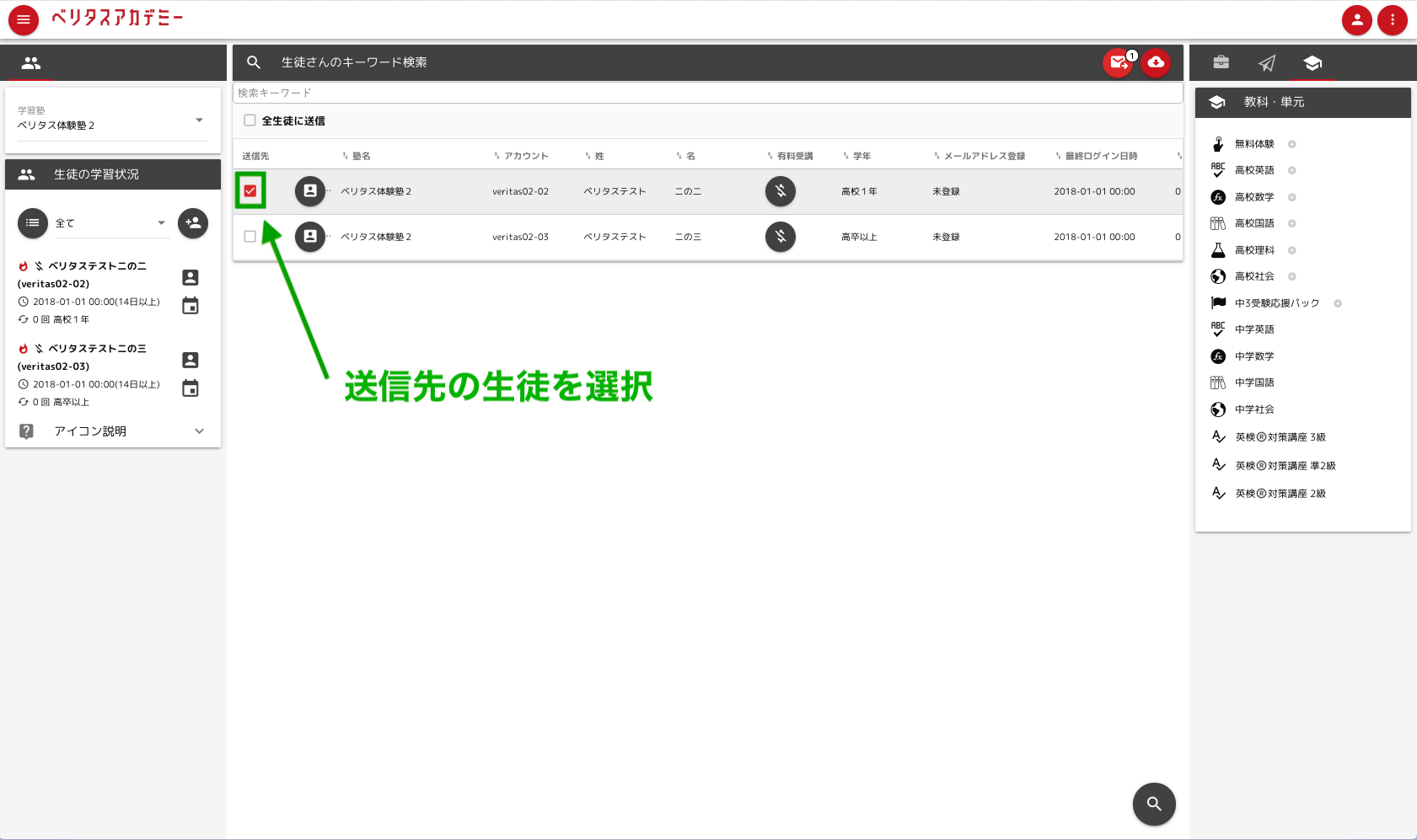Click the 検索キーワード search field
The width and height of the screenshot is (1417, 840).
[707, 93]
